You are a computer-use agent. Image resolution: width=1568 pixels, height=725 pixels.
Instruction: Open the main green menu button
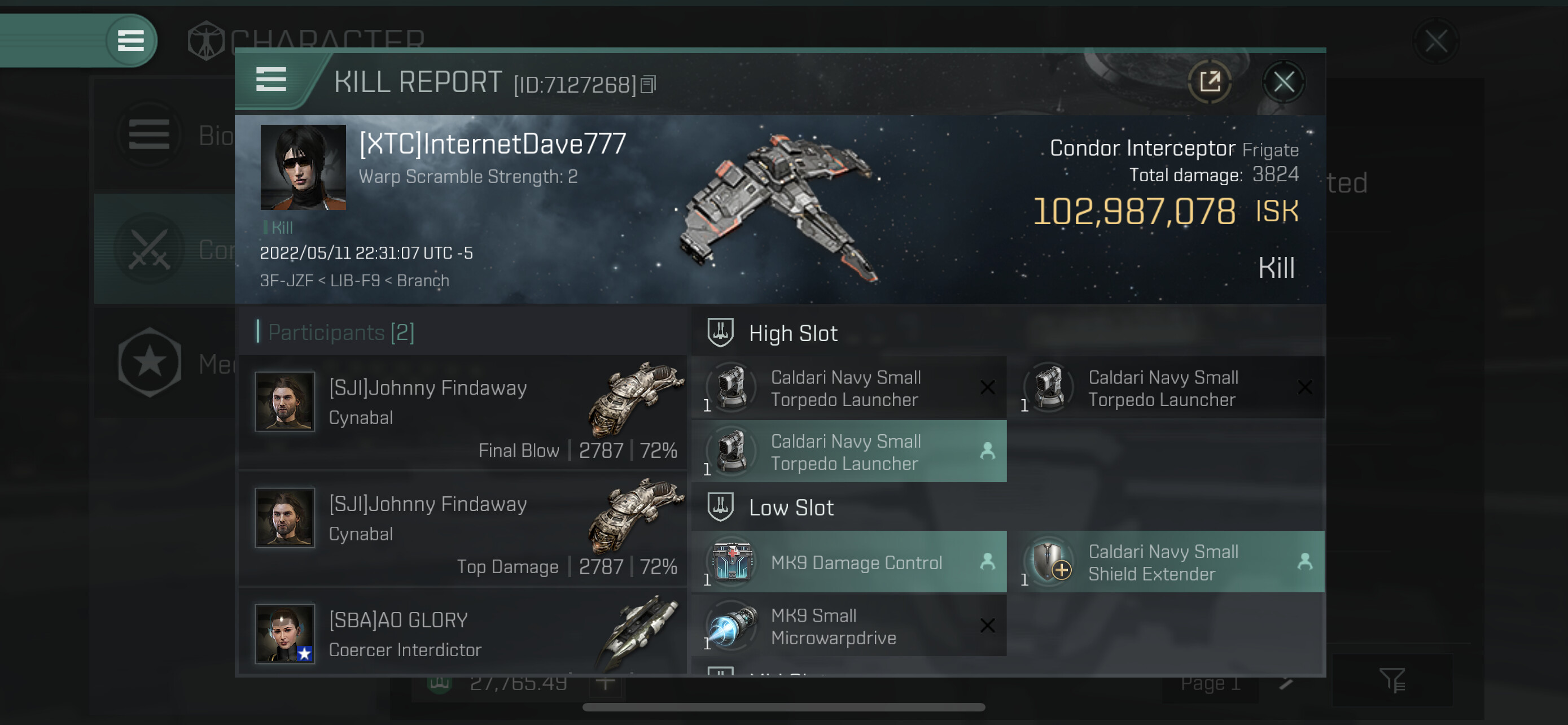pyautogui.click(x=130, y=41)
